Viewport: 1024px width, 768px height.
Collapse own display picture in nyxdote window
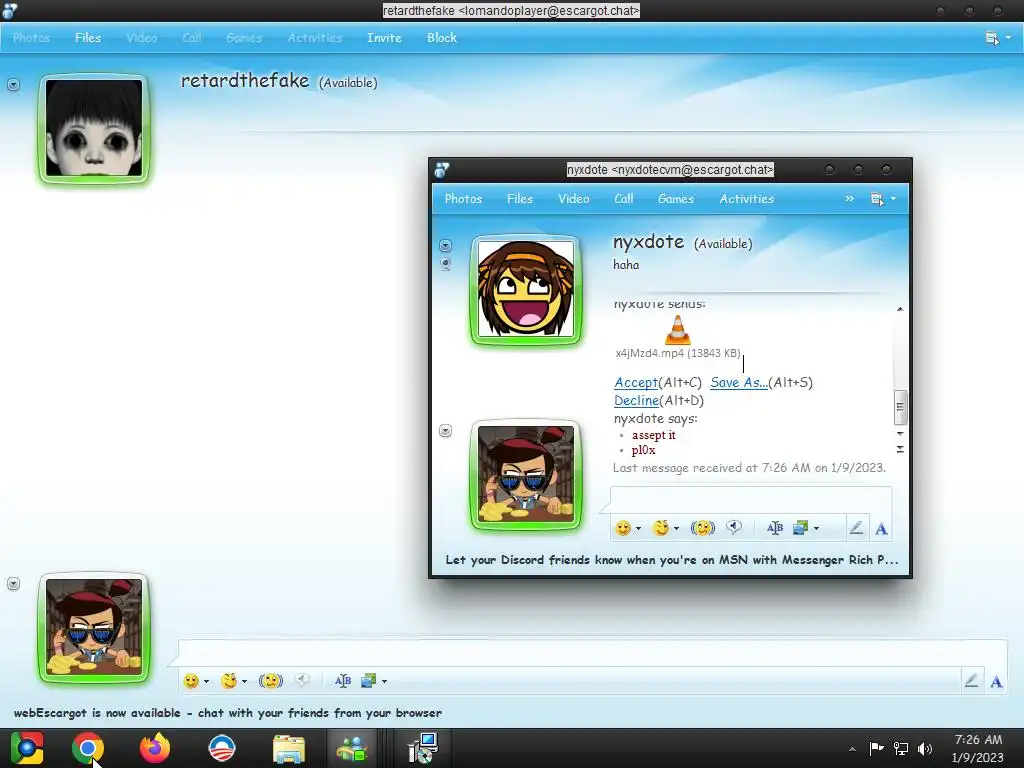coord(445,430)
